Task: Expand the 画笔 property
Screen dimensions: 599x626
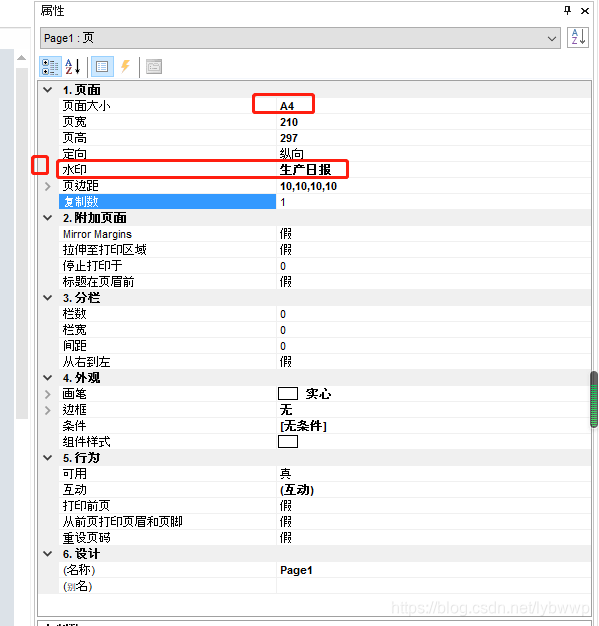Action: coord(48,394)
